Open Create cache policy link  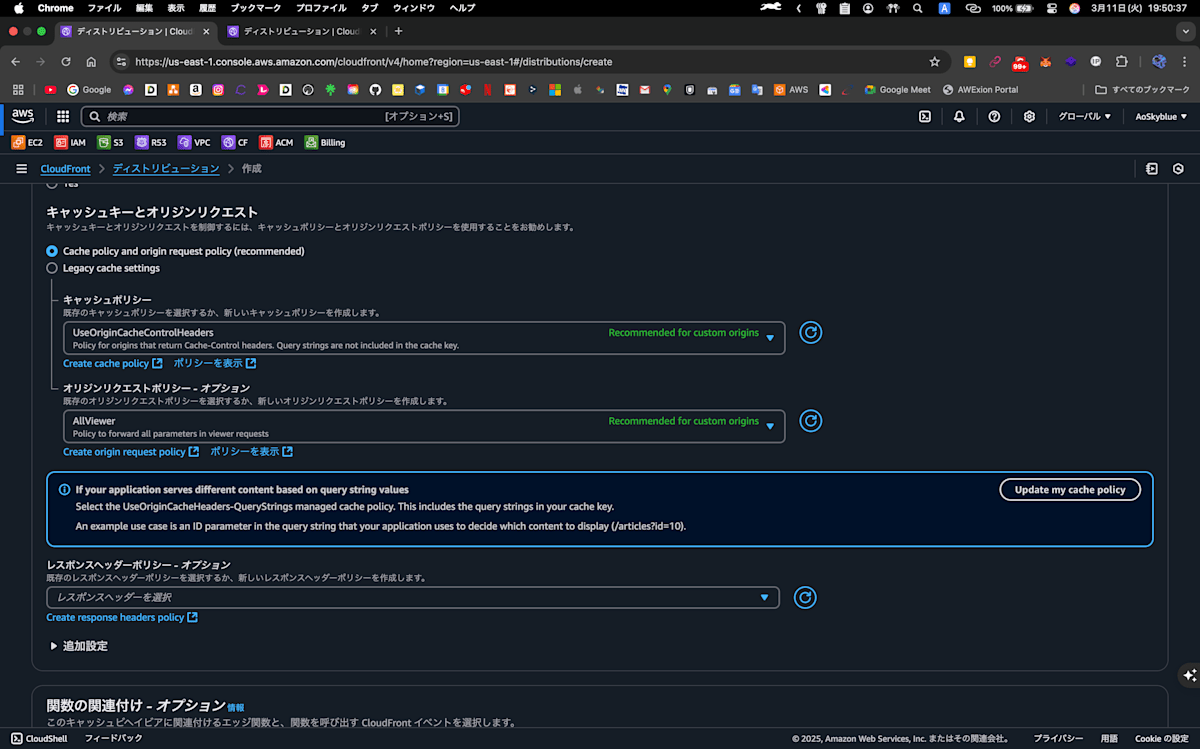(111, 364)
